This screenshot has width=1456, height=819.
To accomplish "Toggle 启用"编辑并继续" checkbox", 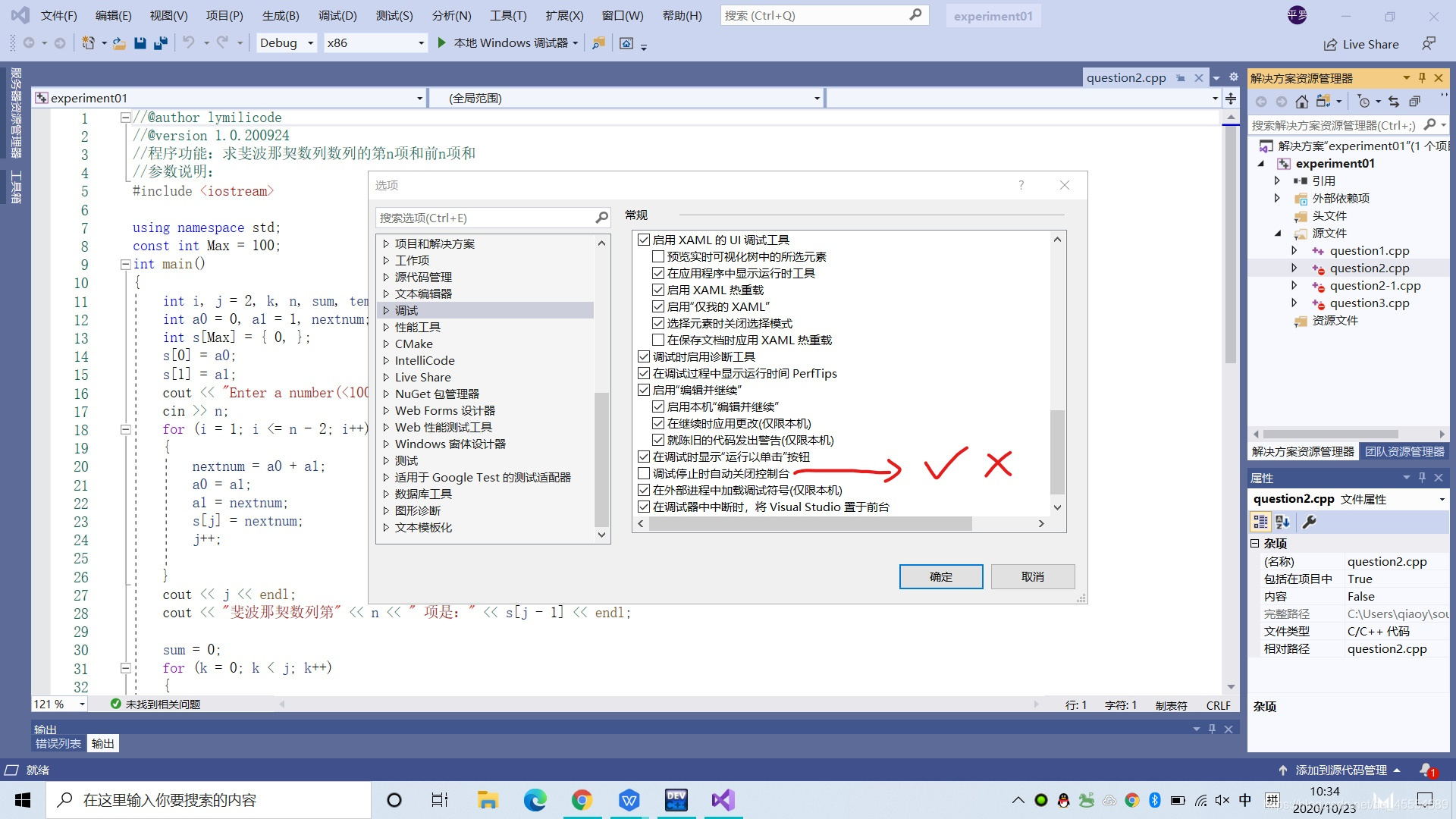I will pyautogui.click(x=644, y=390).
